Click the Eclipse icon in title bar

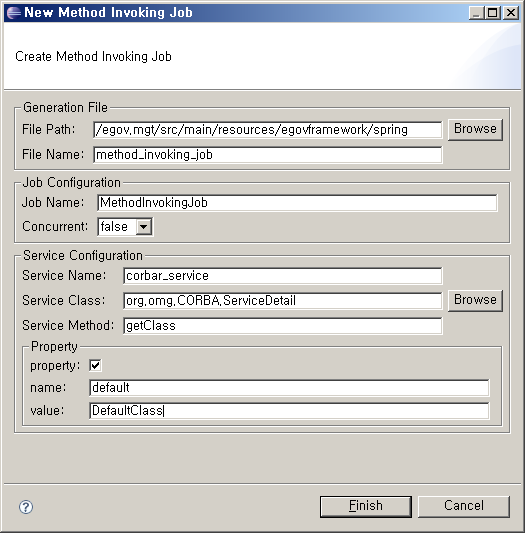coord(14,13)
